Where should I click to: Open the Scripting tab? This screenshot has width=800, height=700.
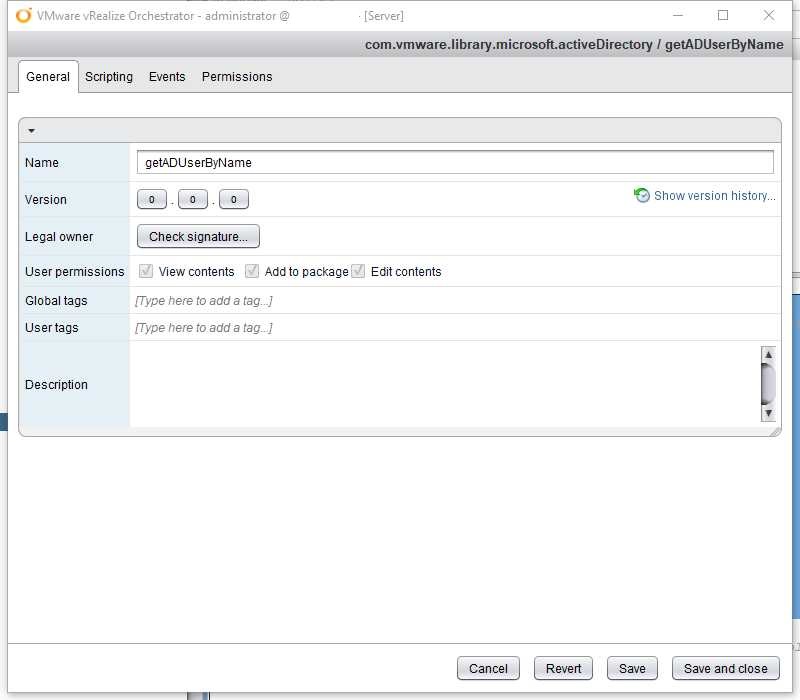pyautogui.click(x=109, y=77)
